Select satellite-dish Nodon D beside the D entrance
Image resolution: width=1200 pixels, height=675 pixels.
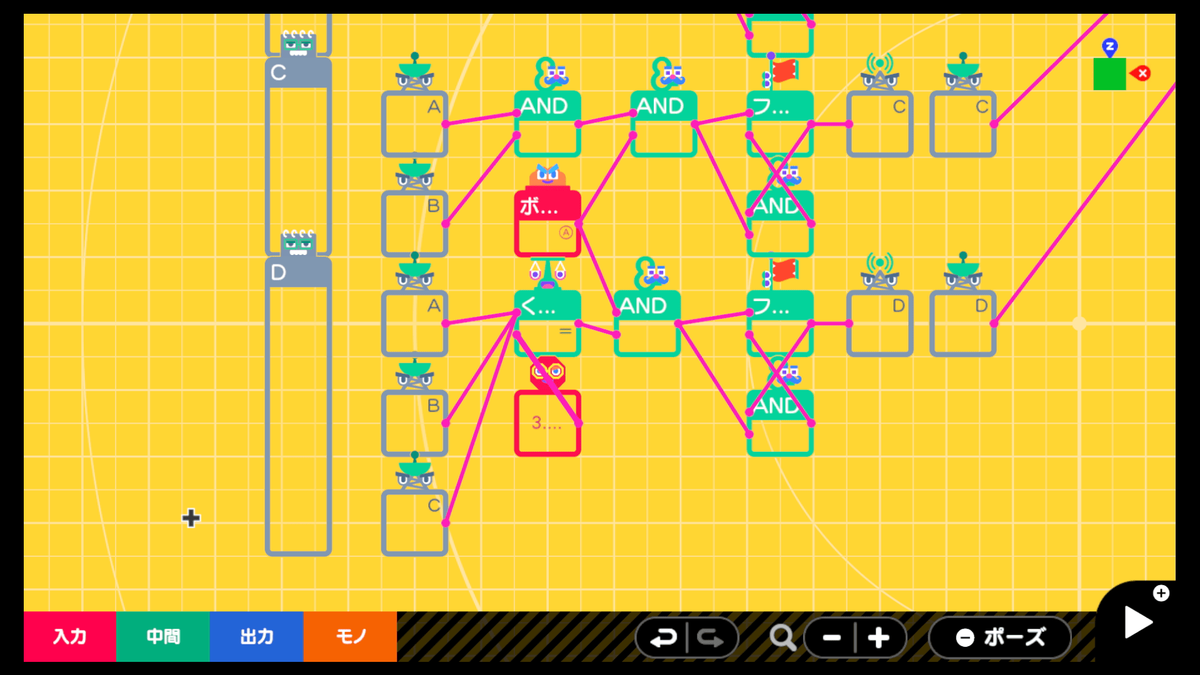(963, 323)
